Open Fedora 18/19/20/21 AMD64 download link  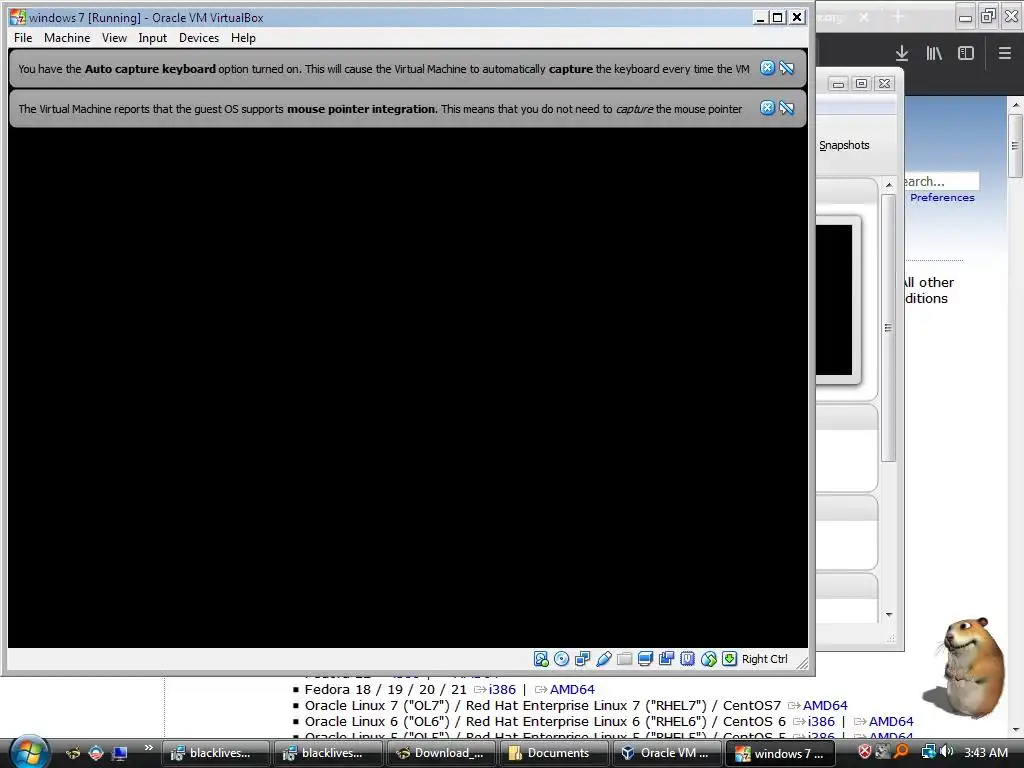(572, 690)
